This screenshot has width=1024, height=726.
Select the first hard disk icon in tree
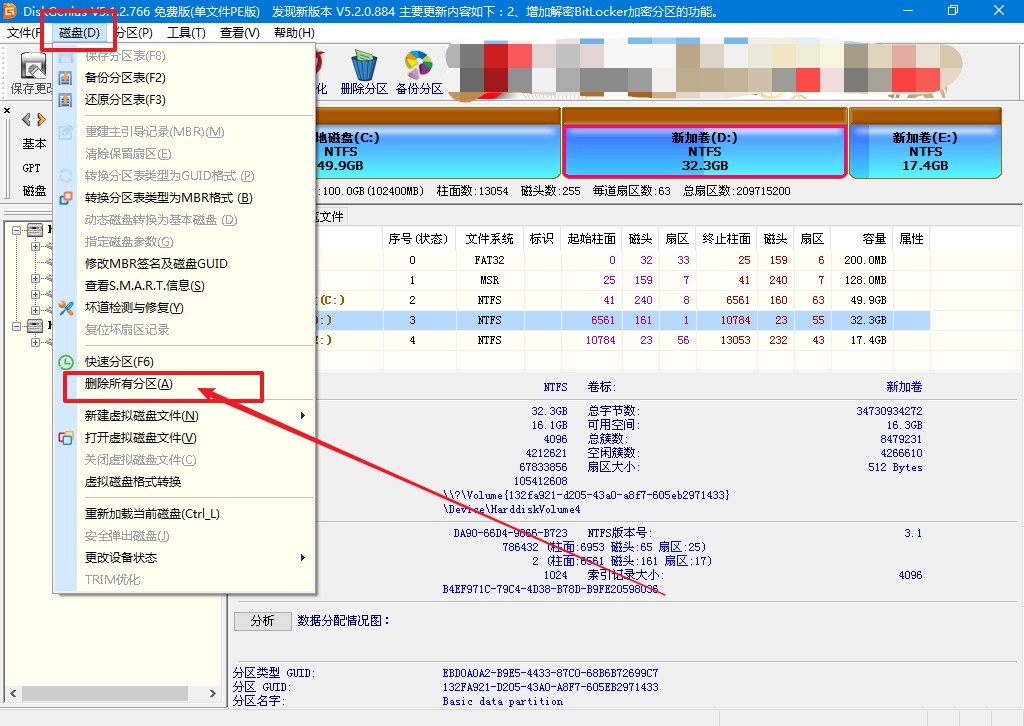click(35, 230)
